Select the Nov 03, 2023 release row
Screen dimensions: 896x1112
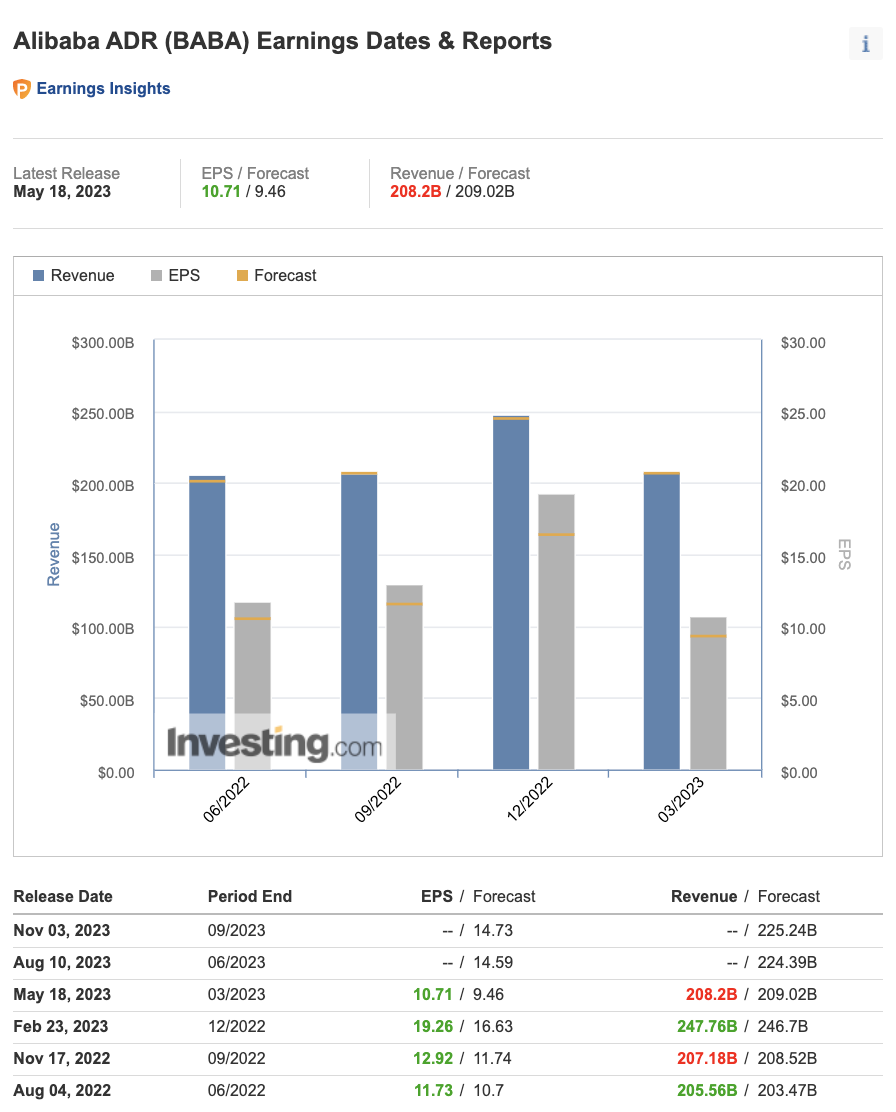pyautogui.click(x=448, y=930)
